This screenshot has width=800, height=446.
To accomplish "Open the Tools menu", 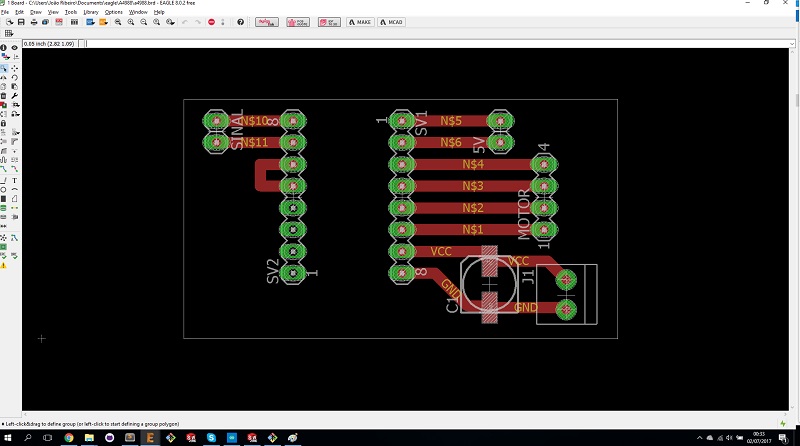I will click(x=71, y=12).
